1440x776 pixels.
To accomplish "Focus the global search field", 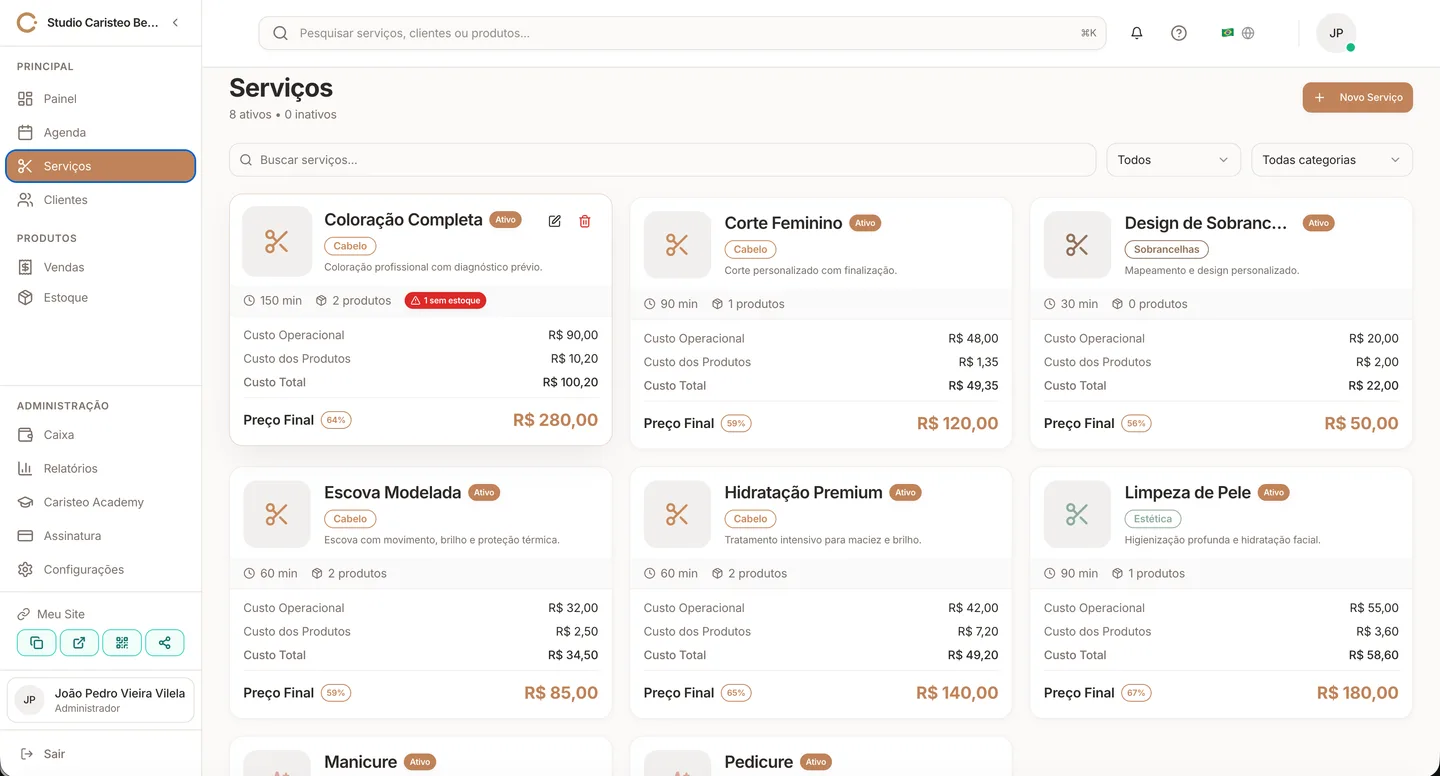I will click(682, 33).
